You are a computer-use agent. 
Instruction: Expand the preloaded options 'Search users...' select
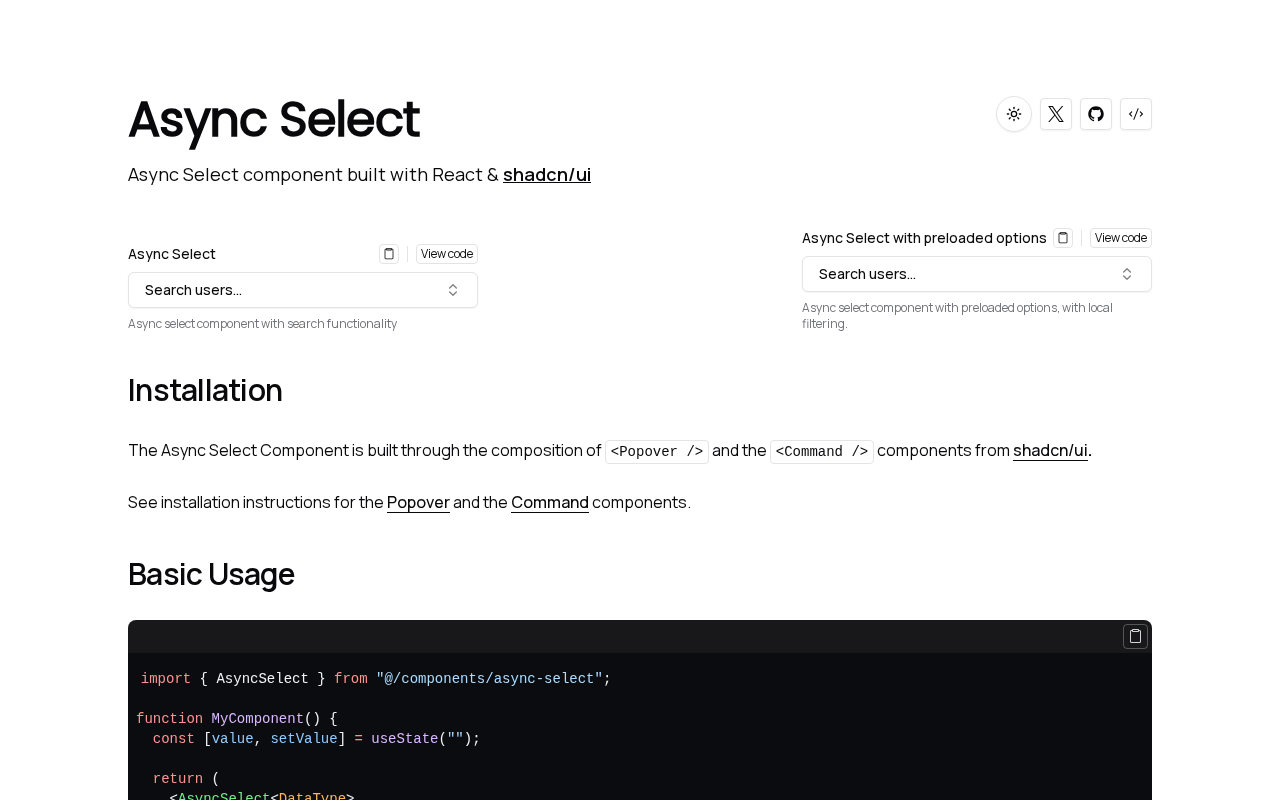pos(960,274)
